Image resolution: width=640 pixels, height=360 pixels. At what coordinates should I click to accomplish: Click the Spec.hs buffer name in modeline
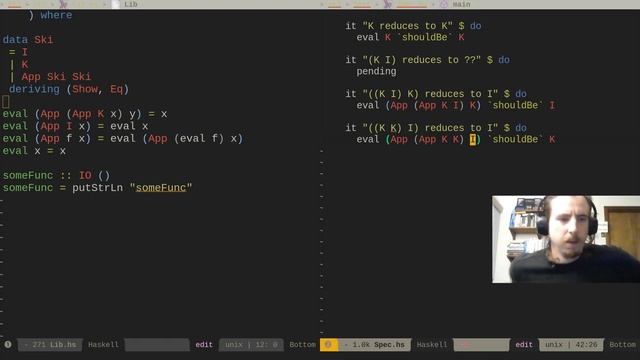coord(389,344)
